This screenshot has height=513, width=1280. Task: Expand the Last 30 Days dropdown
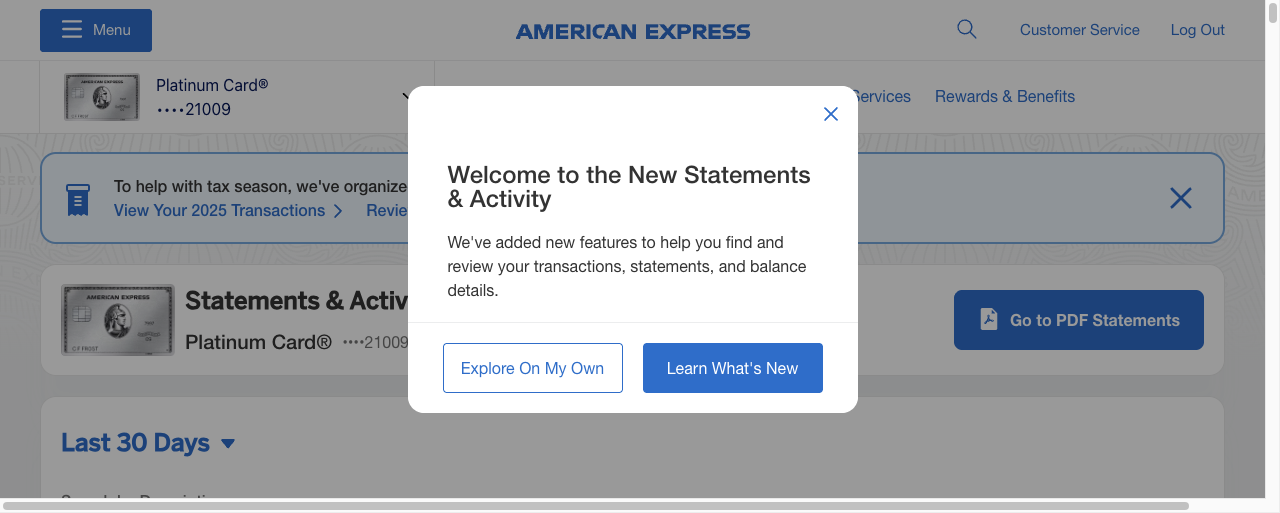pyautogui.click(x=228, y=443)
